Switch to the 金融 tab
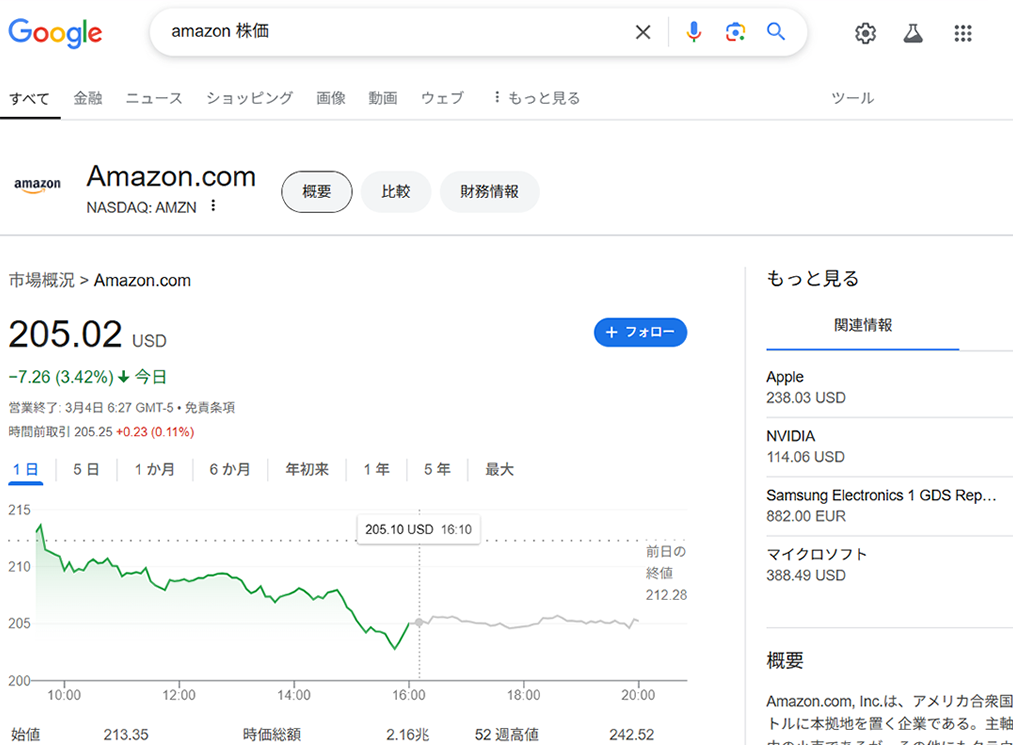The image size is (1013, 745). point(88,98)
